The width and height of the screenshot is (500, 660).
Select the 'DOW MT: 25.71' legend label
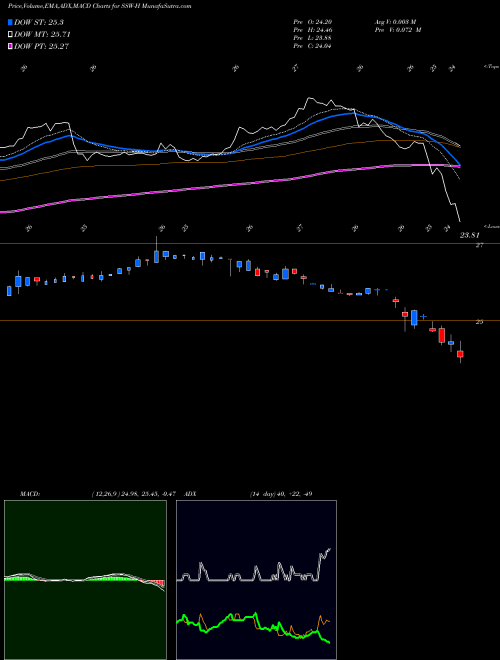(42, 35)
